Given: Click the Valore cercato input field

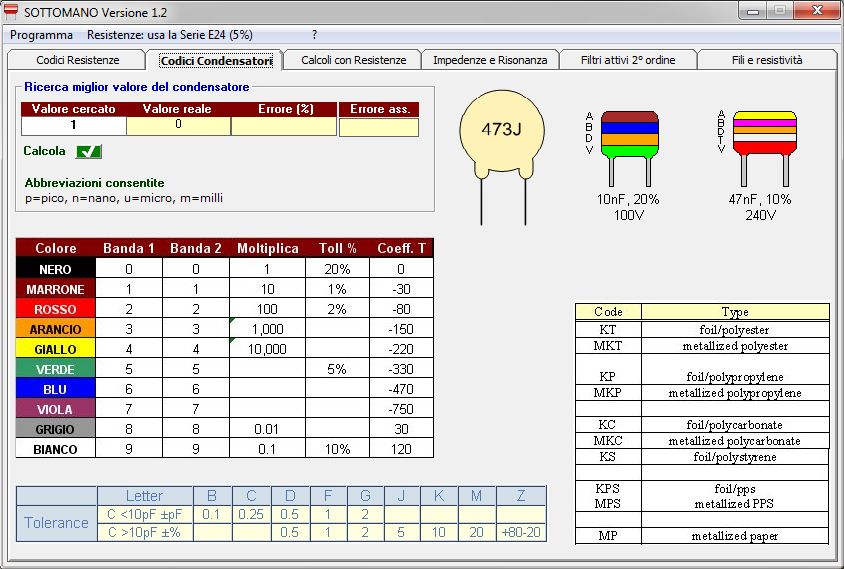Looking at the screenshot, I should tap(74, 126).
